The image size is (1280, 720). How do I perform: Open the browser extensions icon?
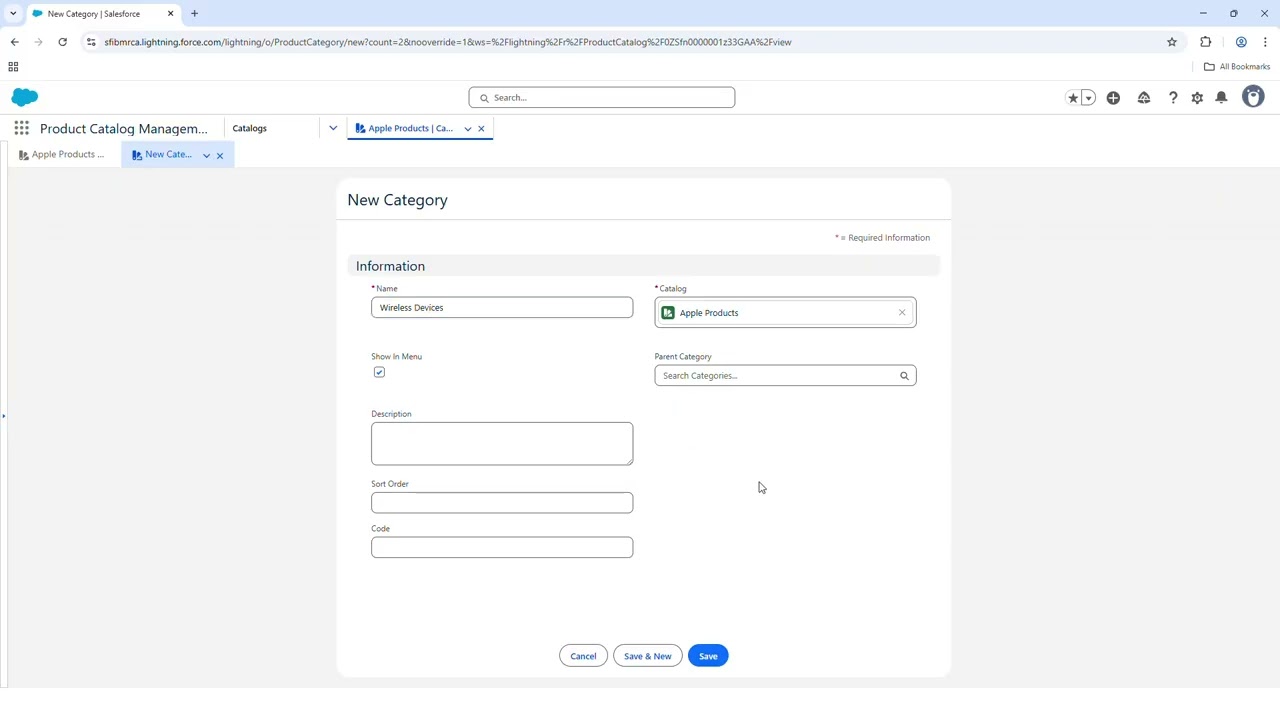point(1205,42)
